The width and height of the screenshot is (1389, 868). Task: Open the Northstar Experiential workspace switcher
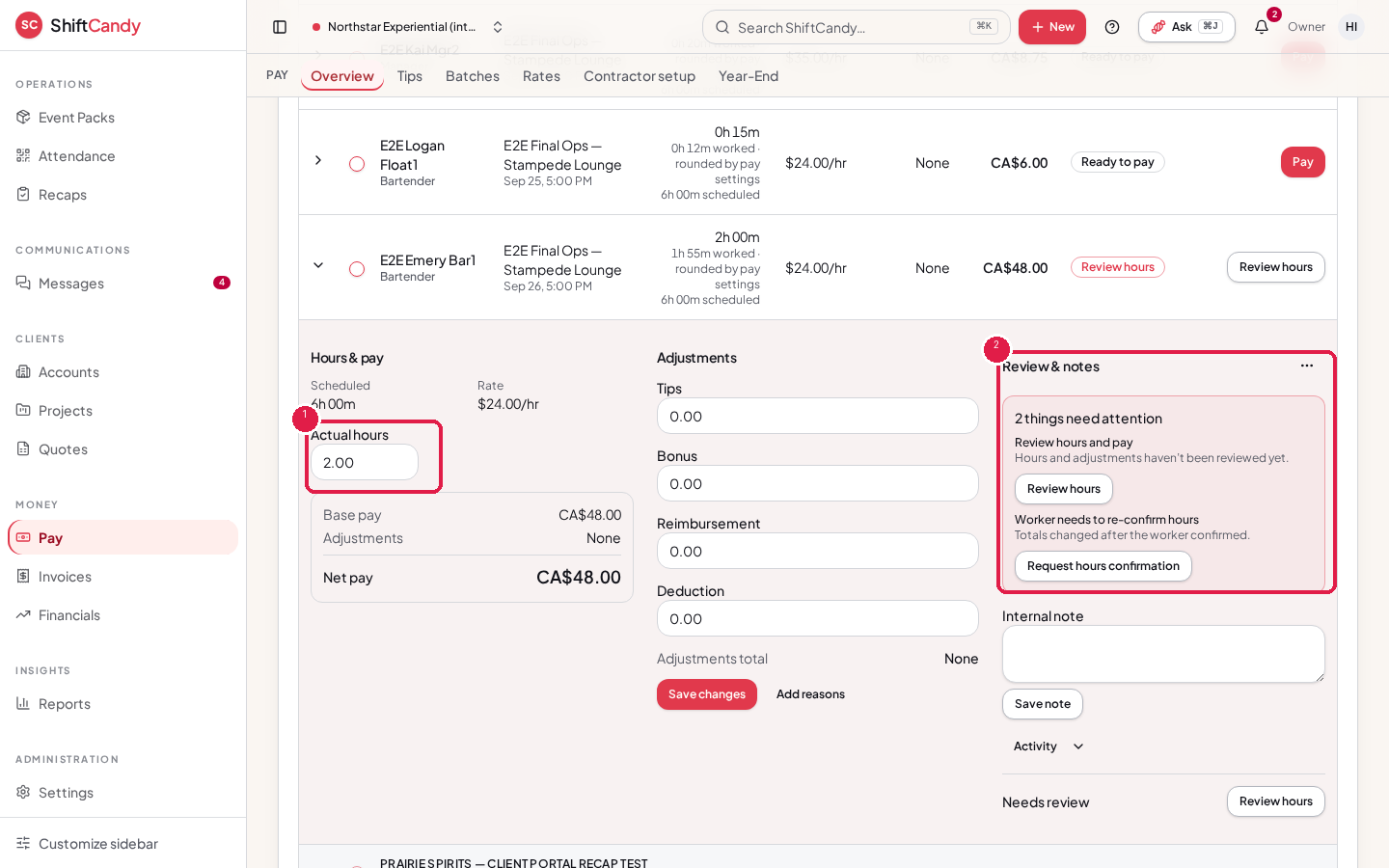(408, 27)
